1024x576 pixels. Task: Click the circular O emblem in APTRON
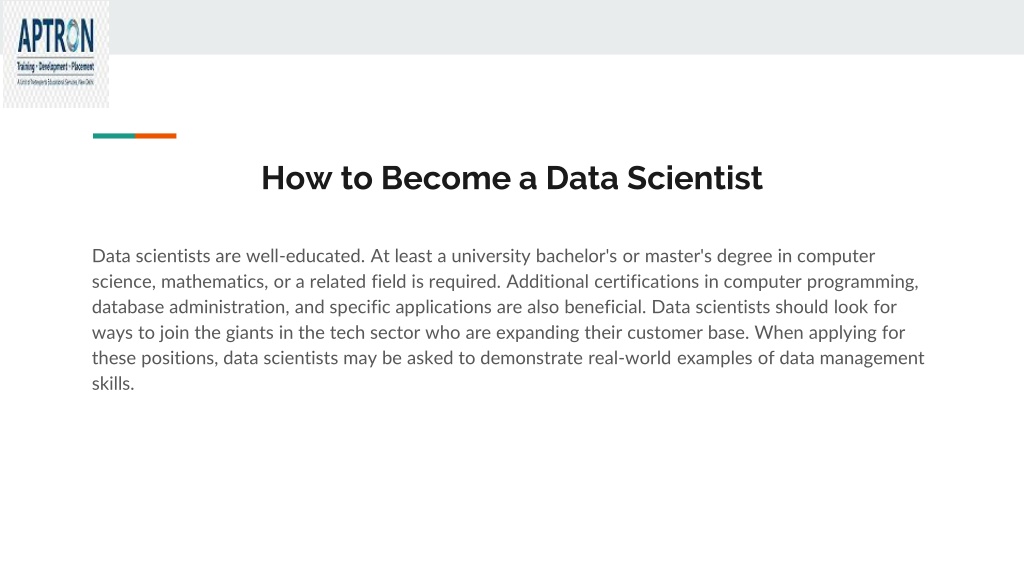point(71,36)
